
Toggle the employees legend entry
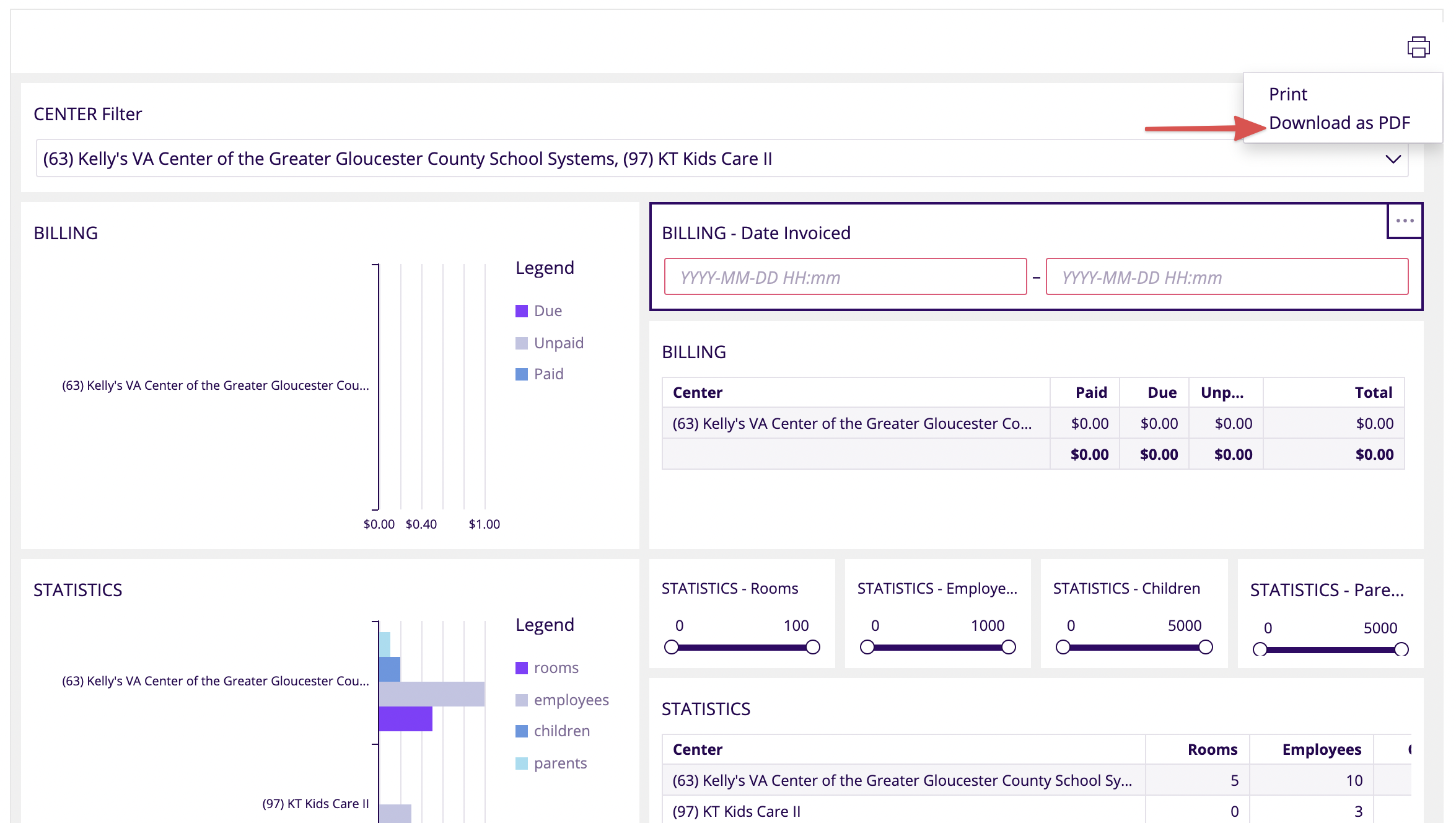tap(570, 700)
